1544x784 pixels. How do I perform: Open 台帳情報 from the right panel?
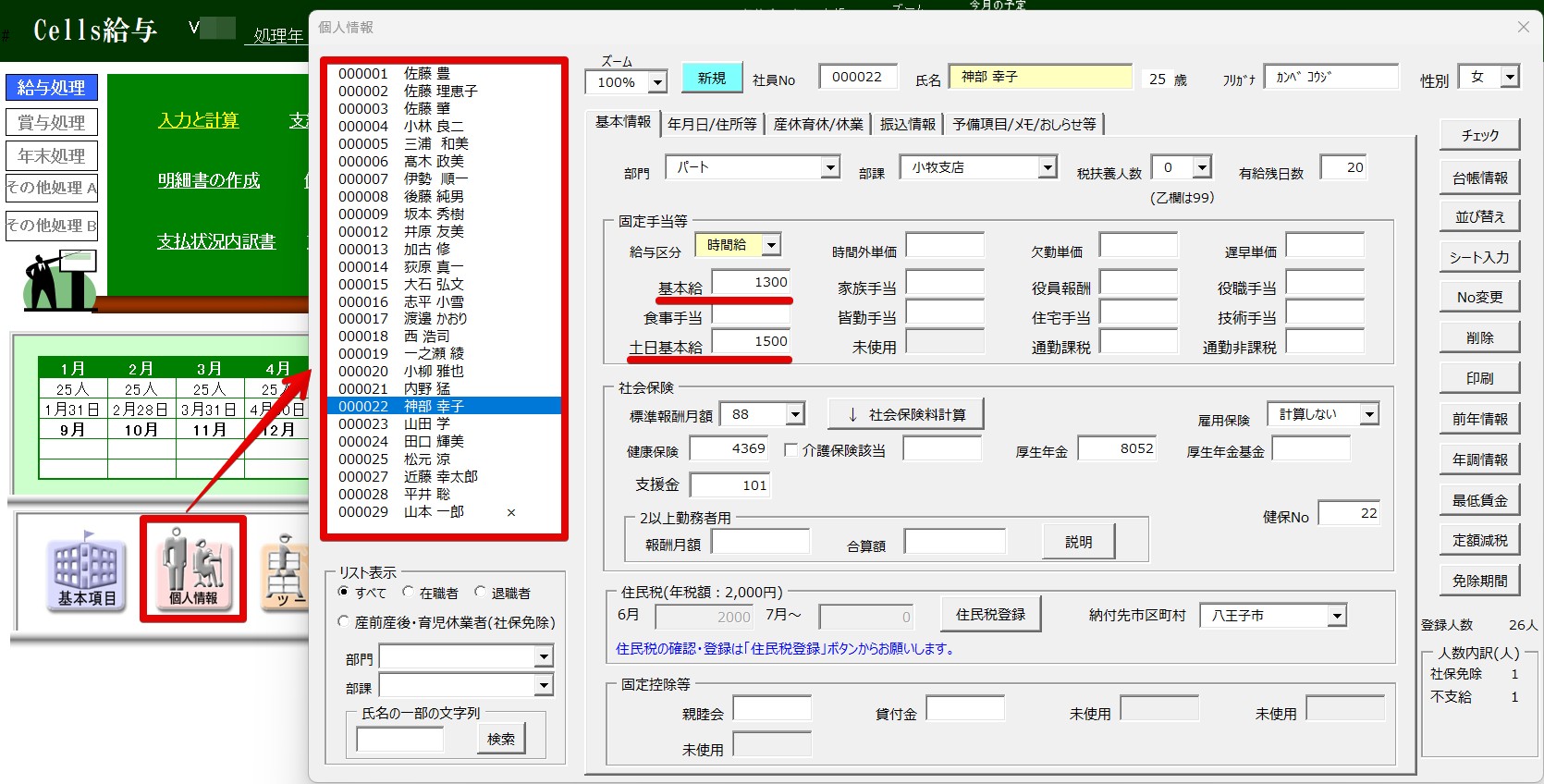click(1479, 178)
